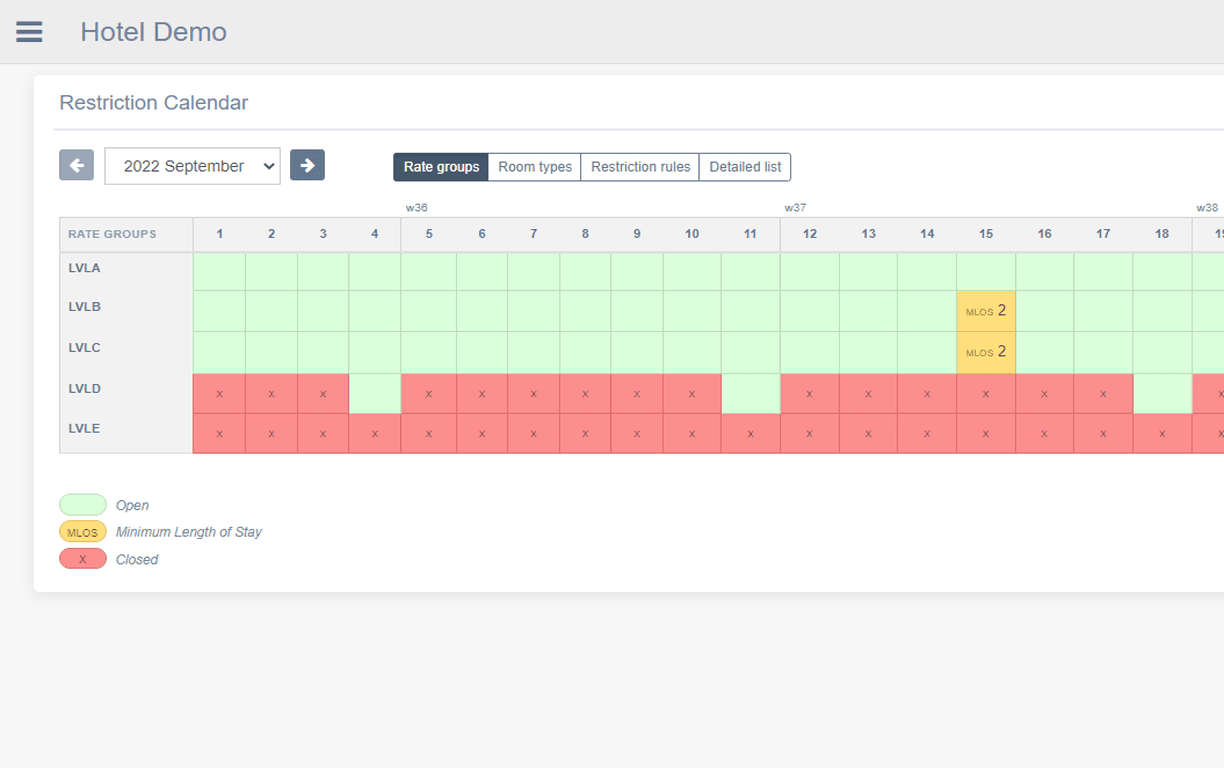Click open LVLD cell on day 18
The image size is (1224, 768).
(1162, 394)
